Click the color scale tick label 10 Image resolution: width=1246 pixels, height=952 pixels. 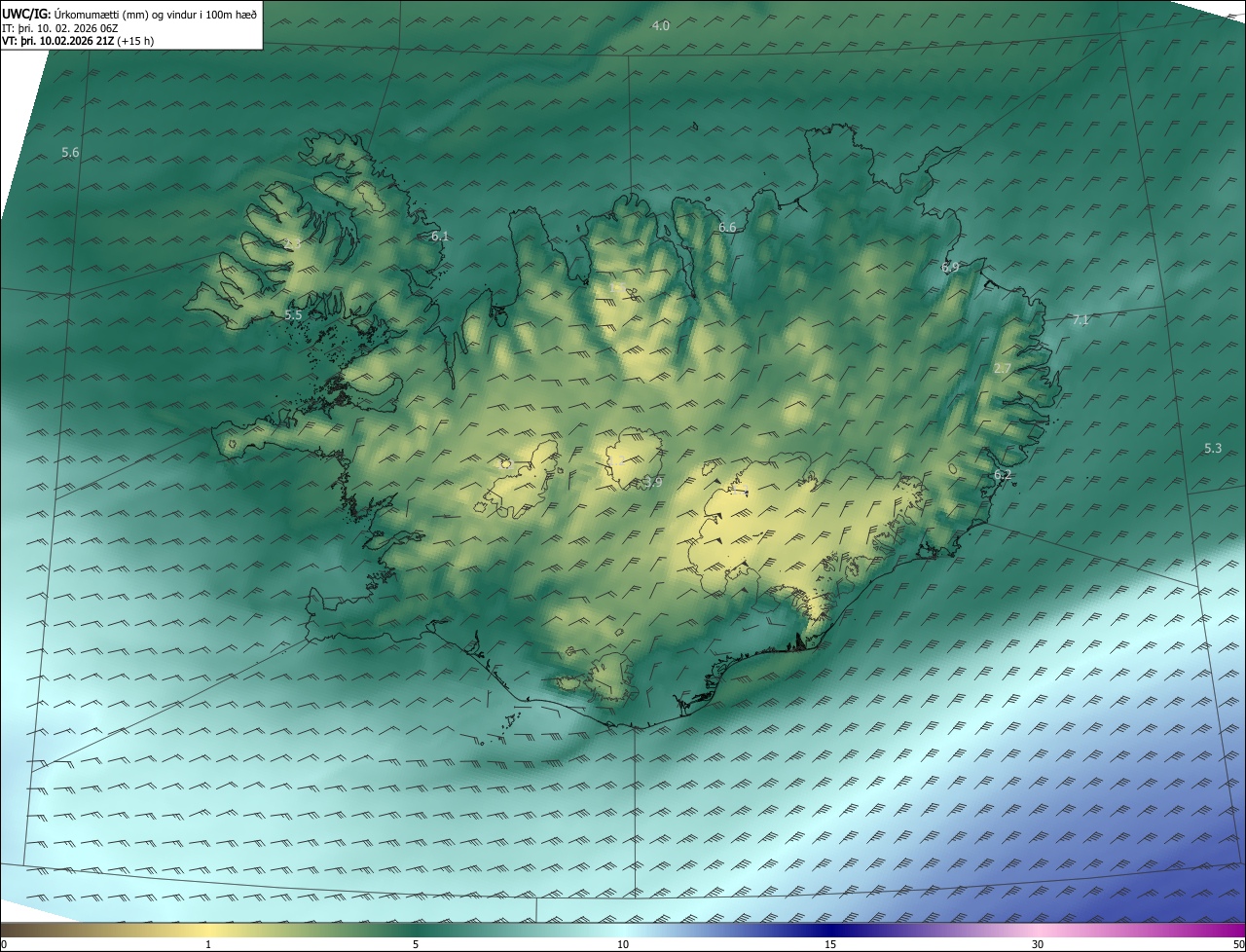pyautogui.click(x=623, y=944)
